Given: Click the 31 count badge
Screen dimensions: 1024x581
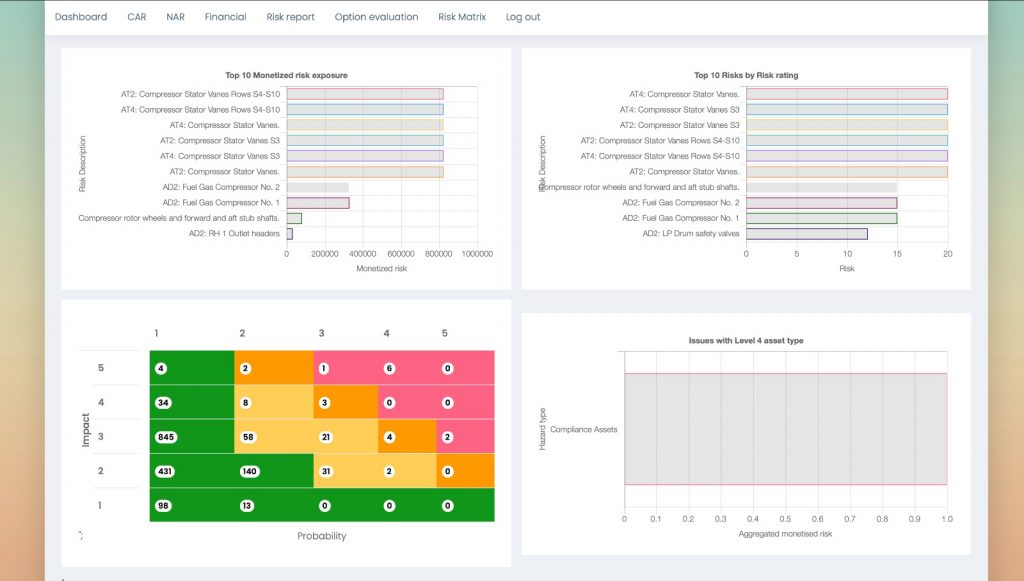Looking at the screenshot, I should [326, 471].
